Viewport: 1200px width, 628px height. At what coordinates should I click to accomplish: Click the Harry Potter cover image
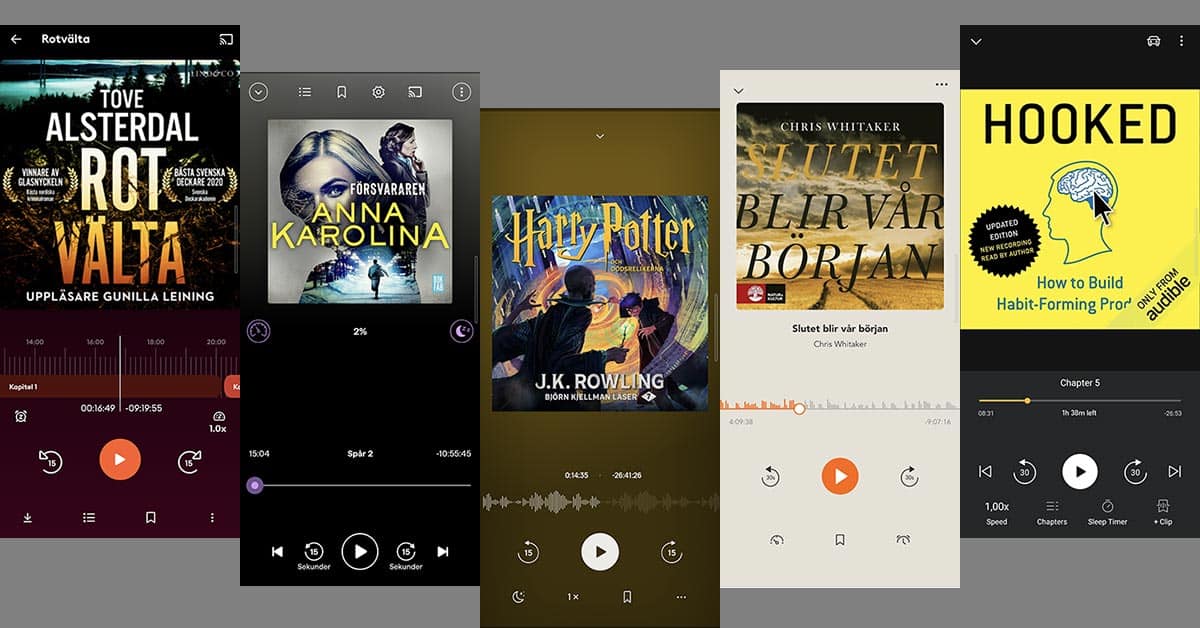[600, 303]
